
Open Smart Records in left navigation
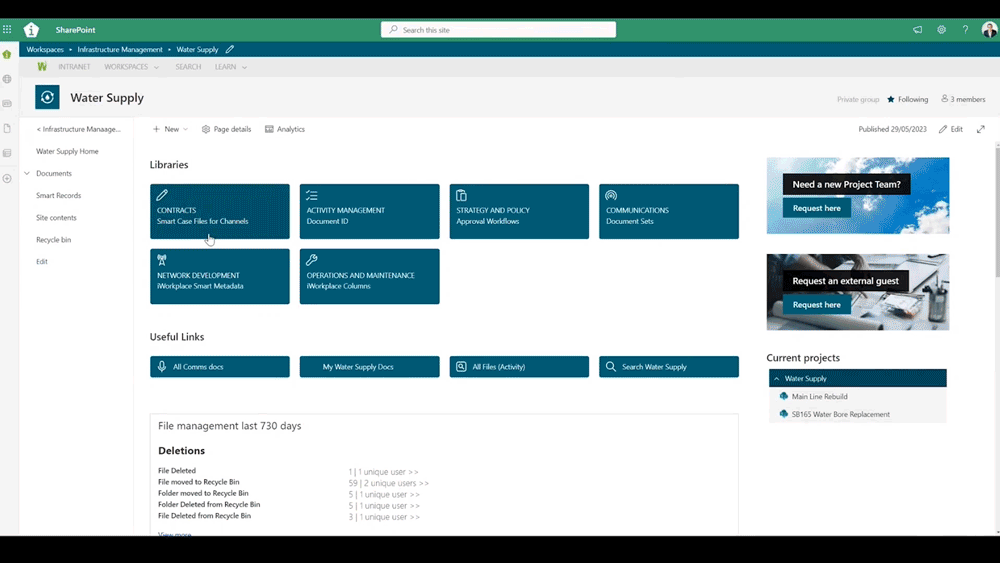[x=58, y=196]
